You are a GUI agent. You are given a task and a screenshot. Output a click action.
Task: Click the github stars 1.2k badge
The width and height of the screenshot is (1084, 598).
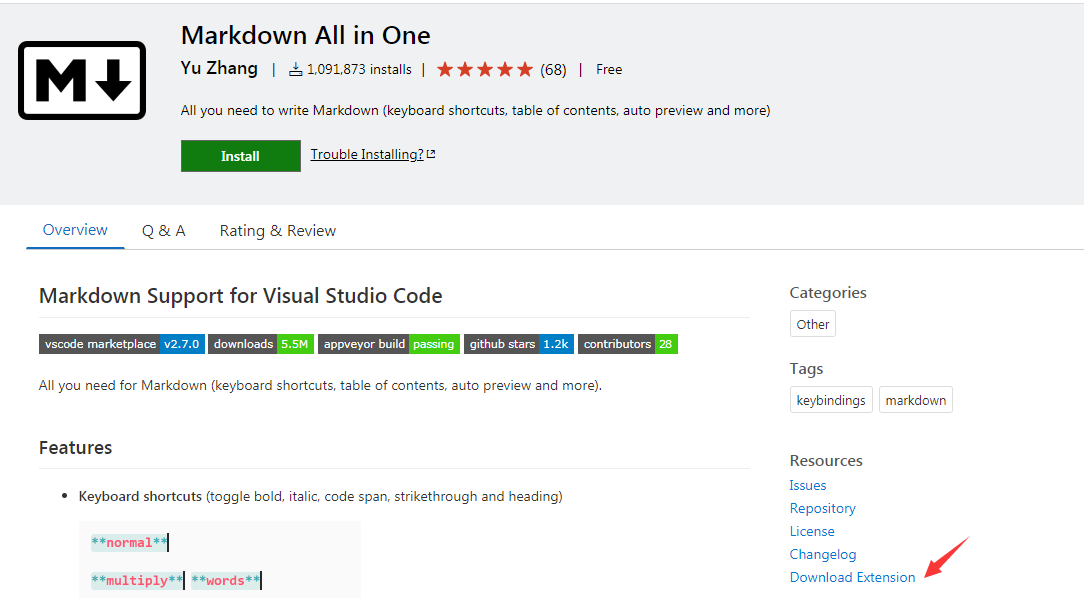(x=518, y=344)
